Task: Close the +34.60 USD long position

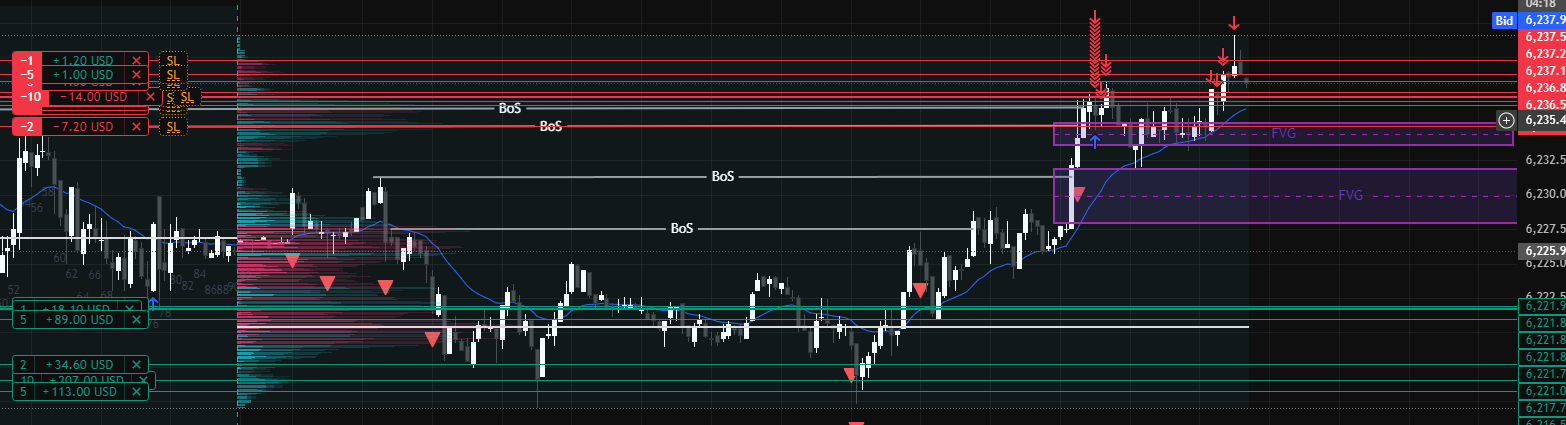Action: point(136,365)
